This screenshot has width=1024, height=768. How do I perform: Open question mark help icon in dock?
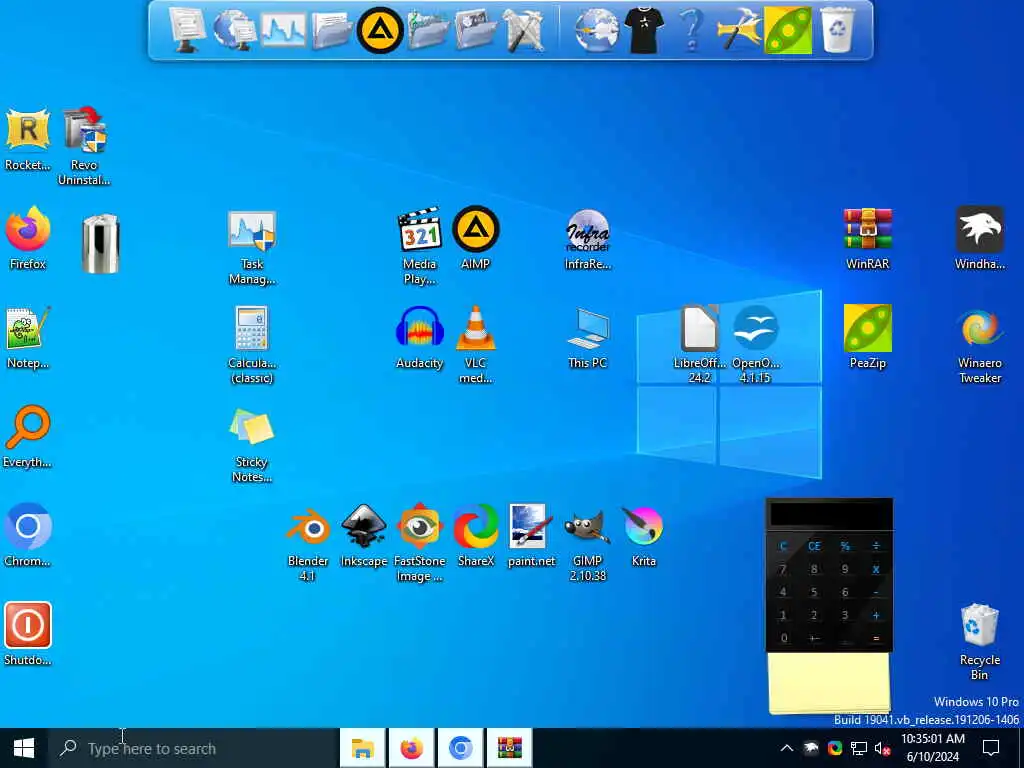click(692, 30)
